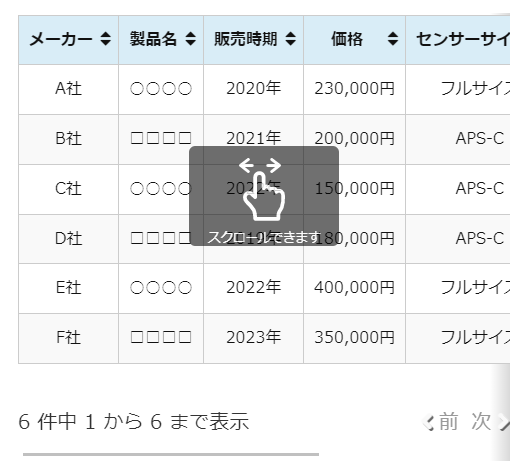Click APS-C sensor cell in B社 row

point(457,139)
